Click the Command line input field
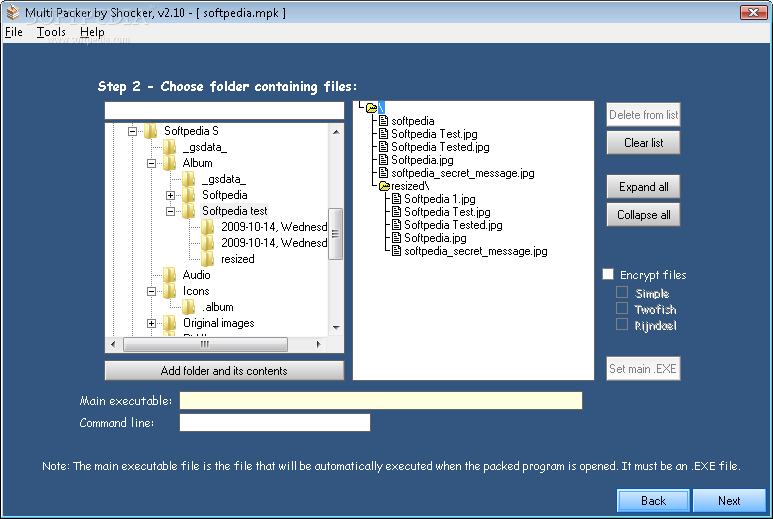The width and height of the screenshot is (773, 519). pos(275,422)
